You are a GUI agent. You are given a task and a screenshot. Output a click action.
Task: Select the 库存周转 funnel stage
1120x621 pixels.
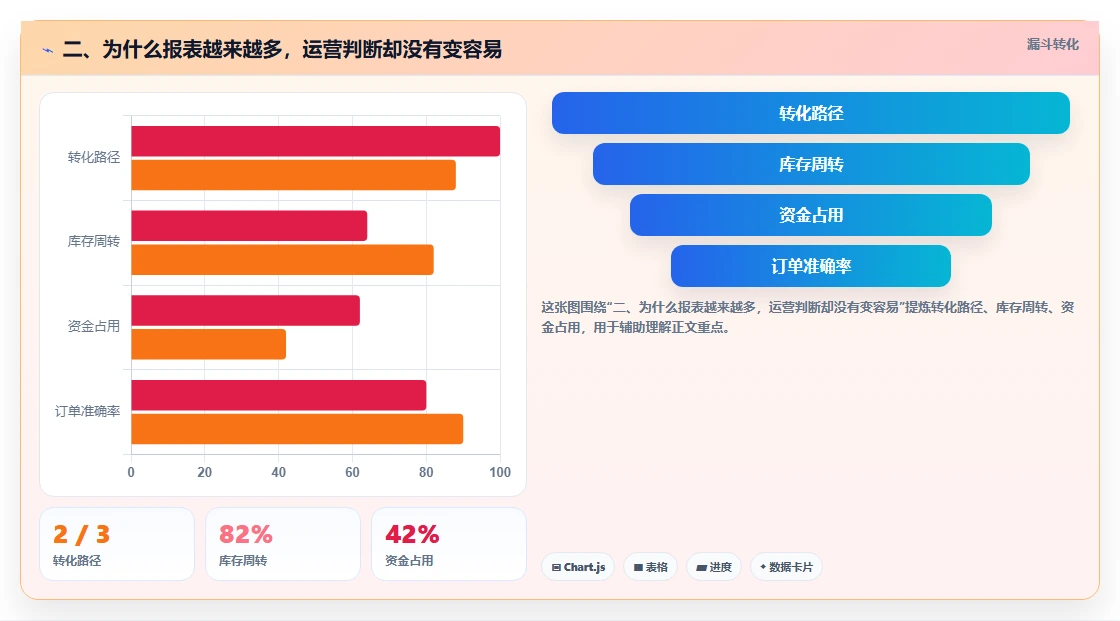pos(811,164)
